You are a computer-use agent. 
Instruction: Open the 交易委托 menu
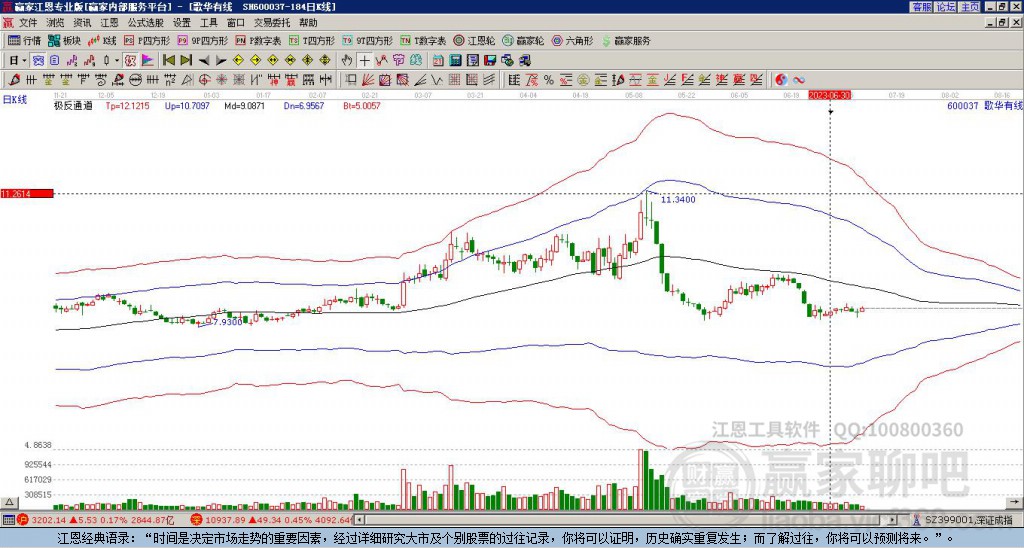click(x=272, y=23)
